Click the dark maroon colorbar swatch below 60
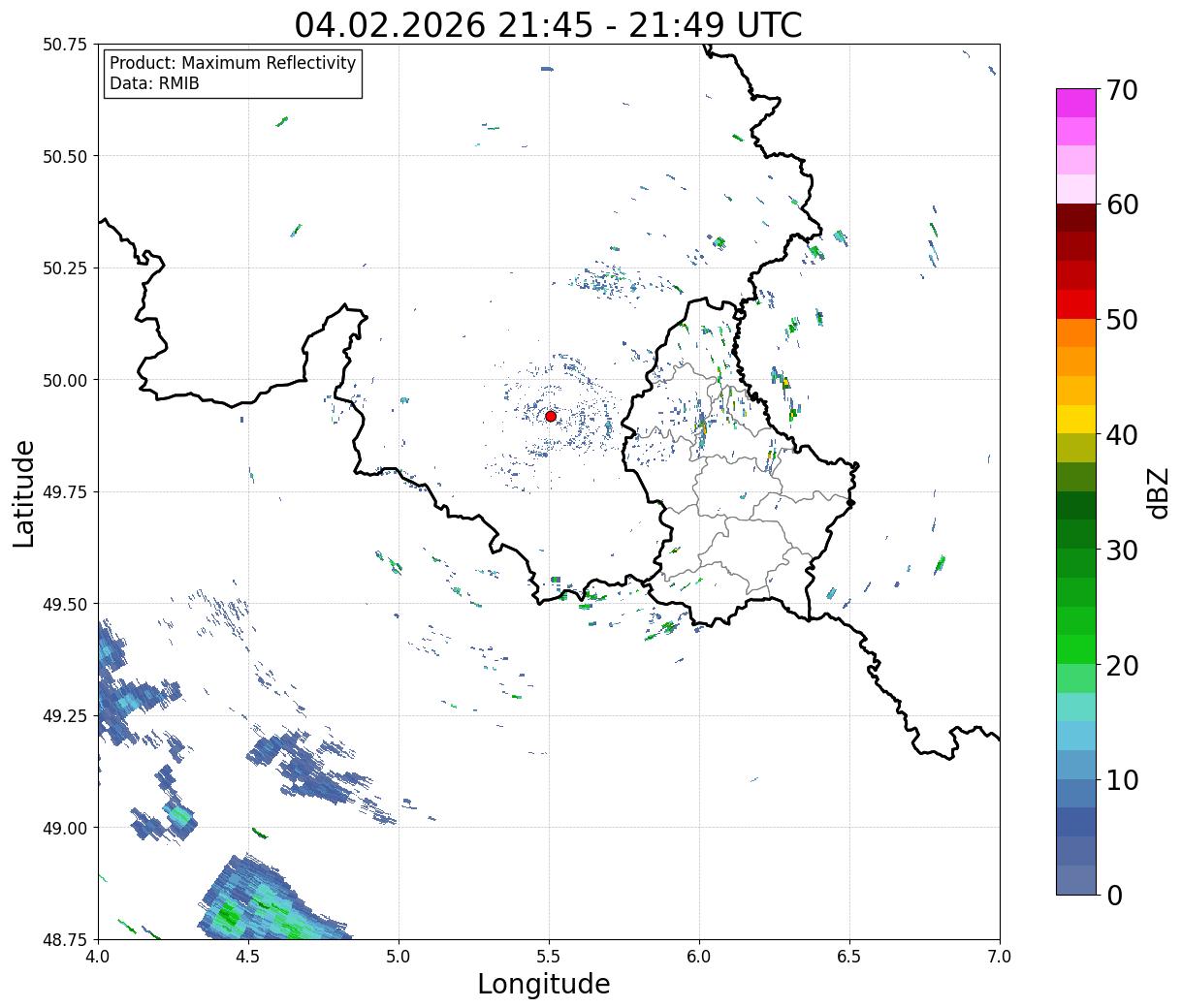1182x1008 pixels. (1075, 218)
